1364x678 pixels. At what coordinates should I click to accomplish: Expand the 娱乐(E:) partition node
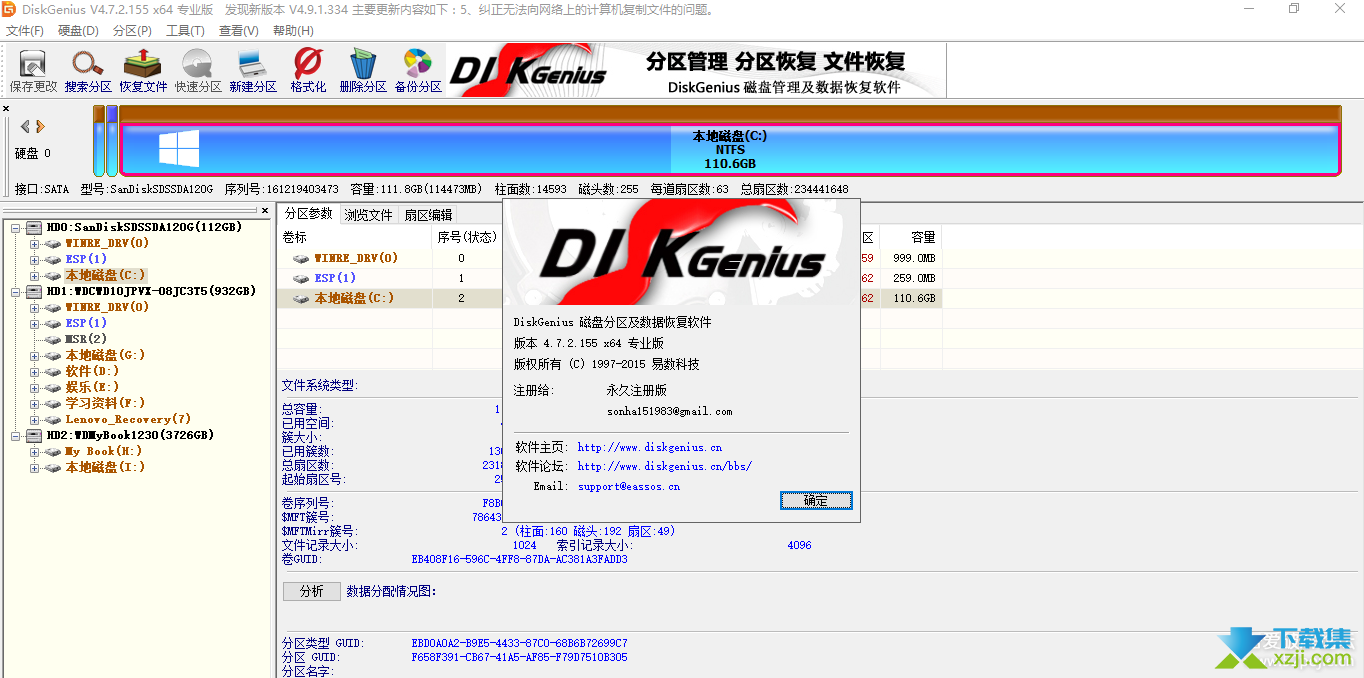click(35, 387)
